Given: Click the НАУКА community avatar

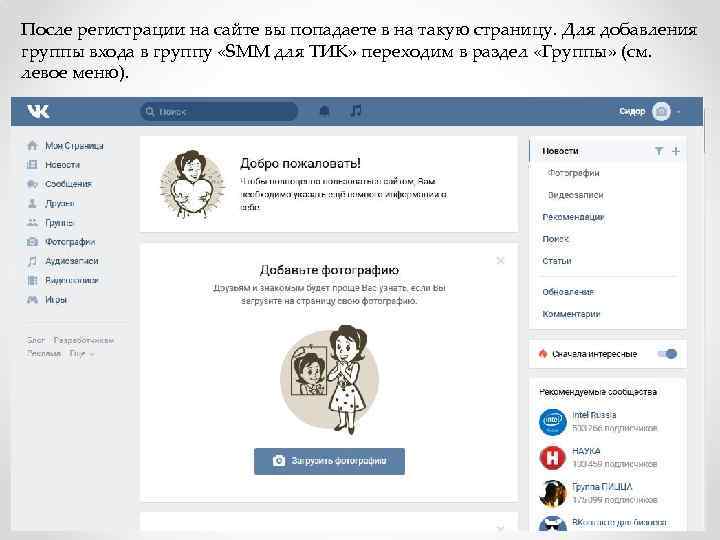Looking at the screenshot, I should pos(552,458).
